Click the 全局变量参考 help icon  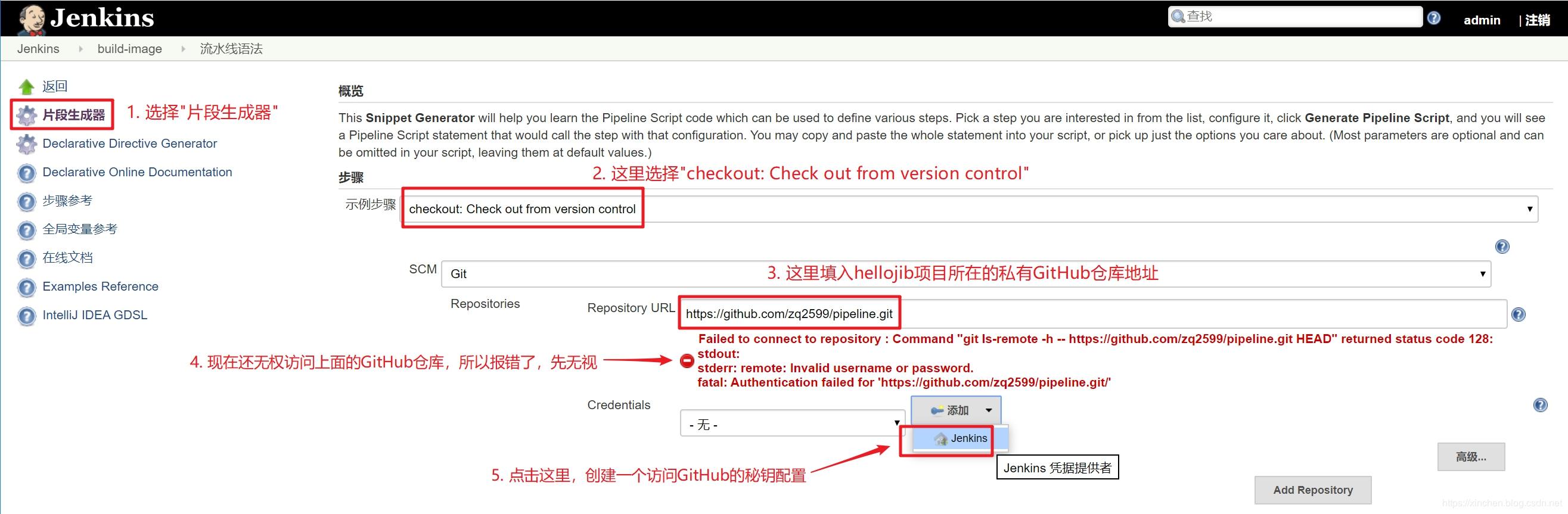coord(26,230)
